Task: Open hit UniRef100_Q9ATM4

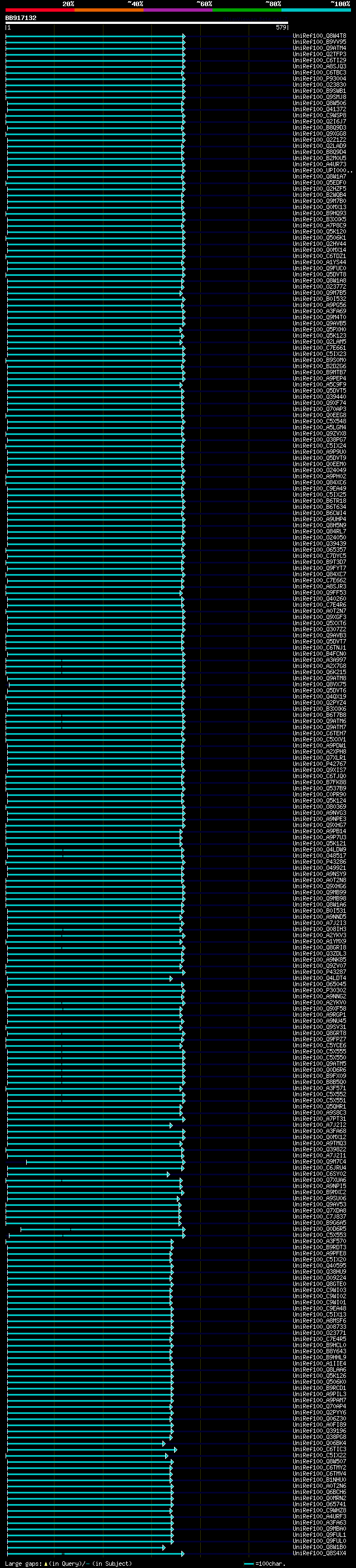Action: (x=319, y=48)
